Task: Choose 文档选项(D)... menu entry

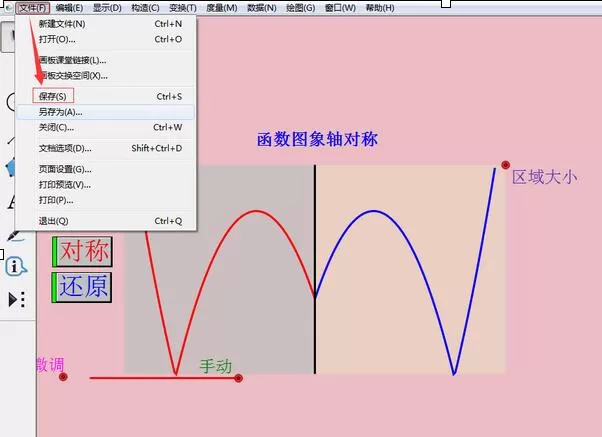Action: (x=106, y=148)
